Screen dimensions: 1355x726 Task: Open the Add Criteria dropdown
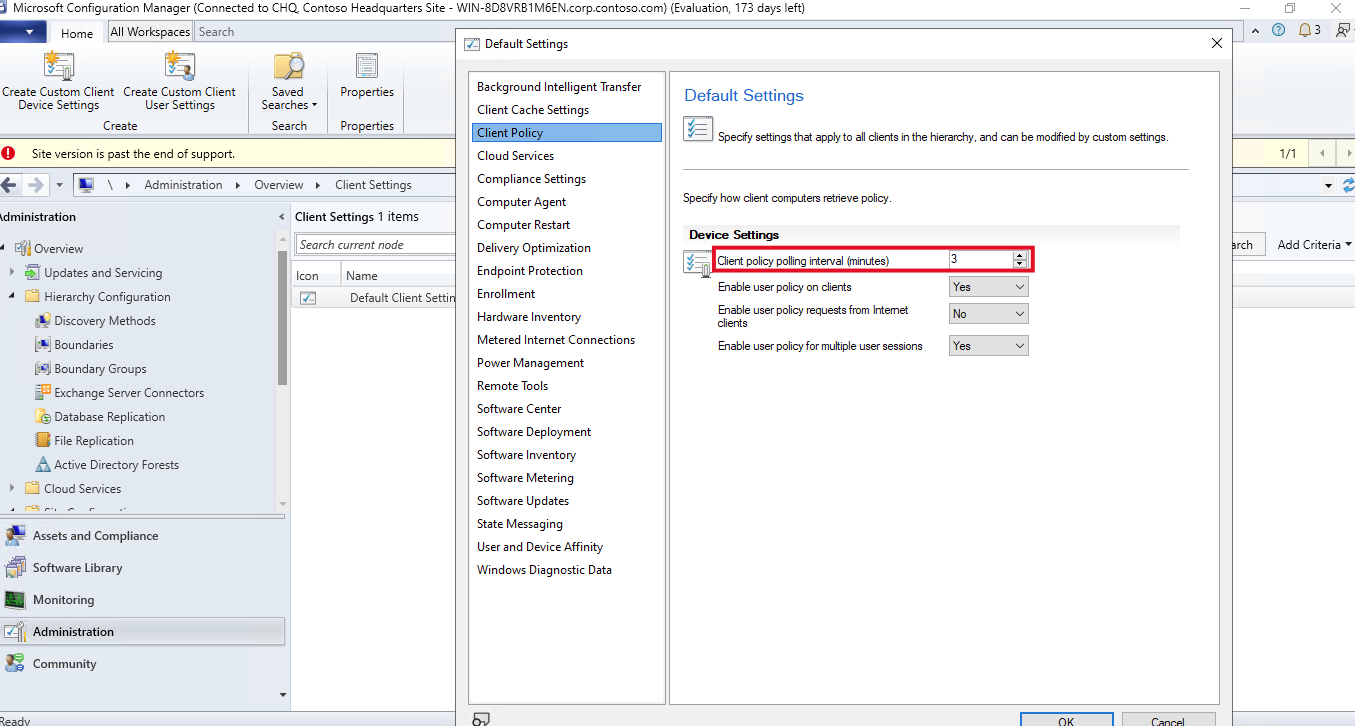[x=1314, y=245]
